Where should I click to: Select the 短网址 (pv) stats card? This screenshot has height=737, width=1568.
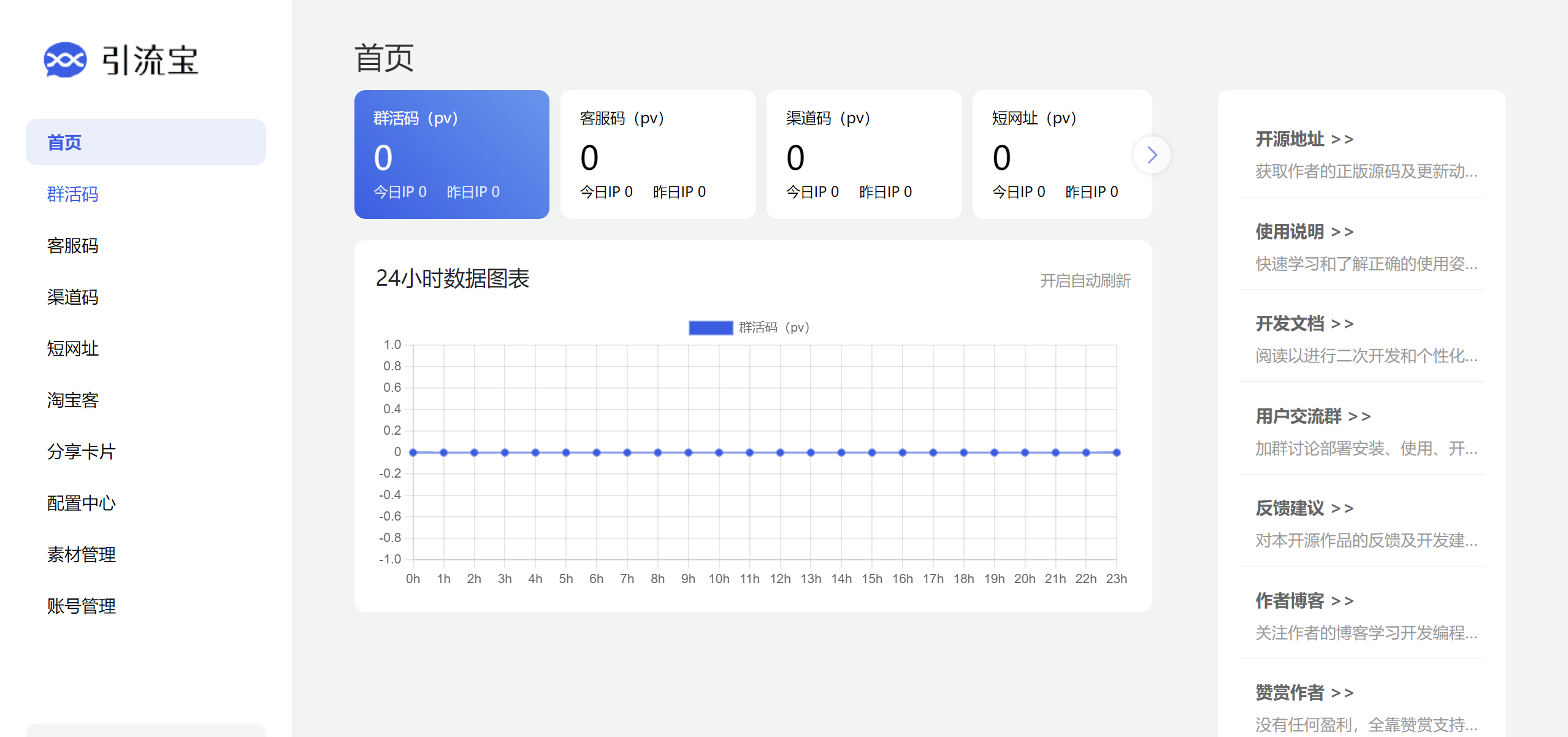(x=1062, y=155)
